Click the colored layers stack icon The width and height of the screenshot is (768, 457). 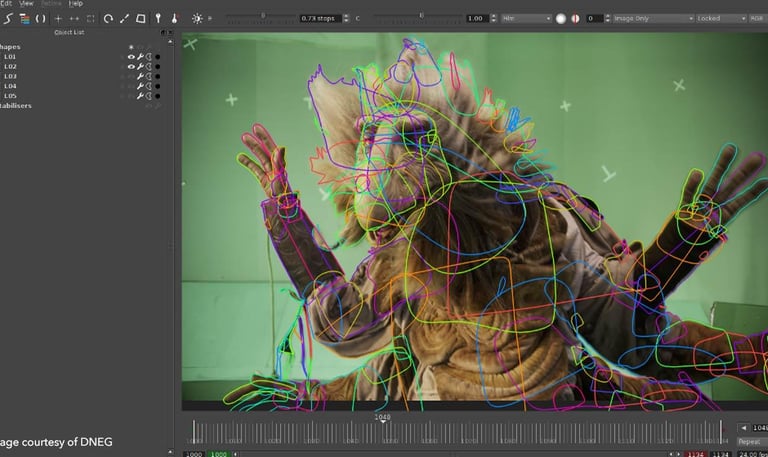[x=24, y=18]
